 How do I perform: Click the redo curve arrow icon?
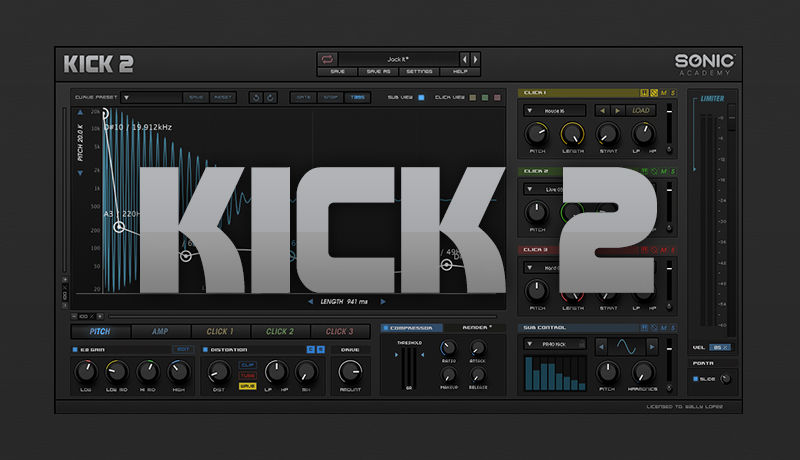click(270, 97)
